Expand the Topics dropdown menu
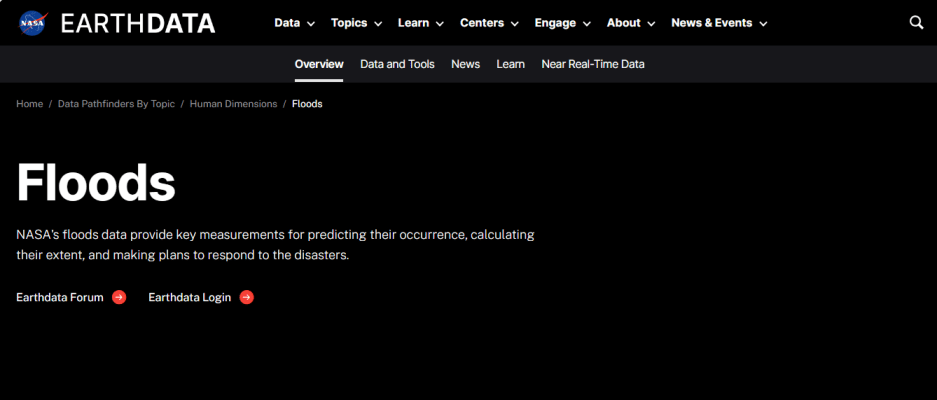The height and width of the screenshot is (400, 937). (x=357, y=23)
